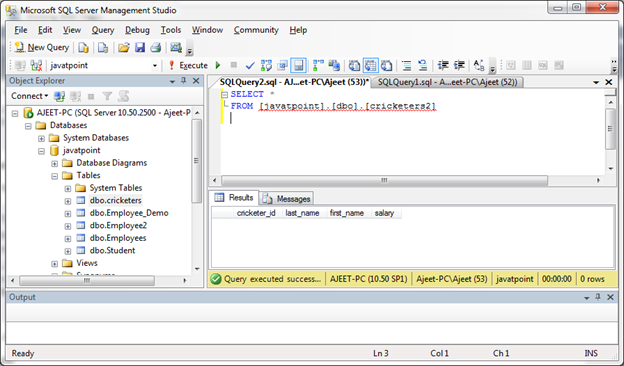Image resolution: width=624 pixels, height=366 pixels.
Task: Collapse the Tables folder
Action: (55, 176)
